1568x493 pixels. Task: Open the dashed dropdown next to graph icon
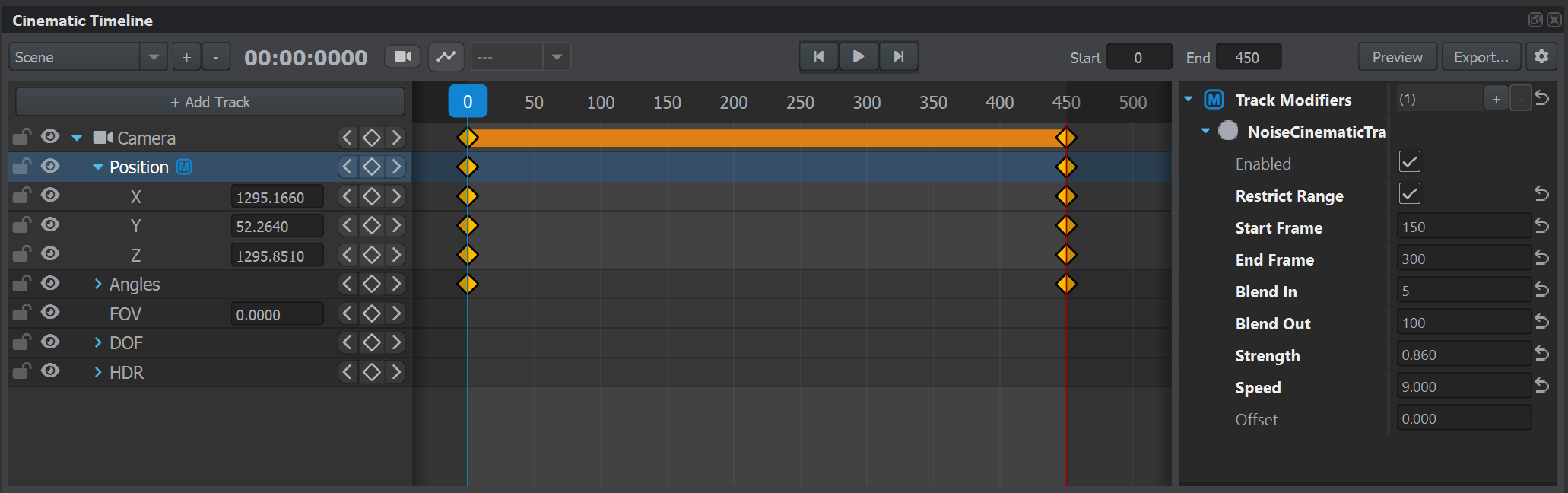[521, 57]
